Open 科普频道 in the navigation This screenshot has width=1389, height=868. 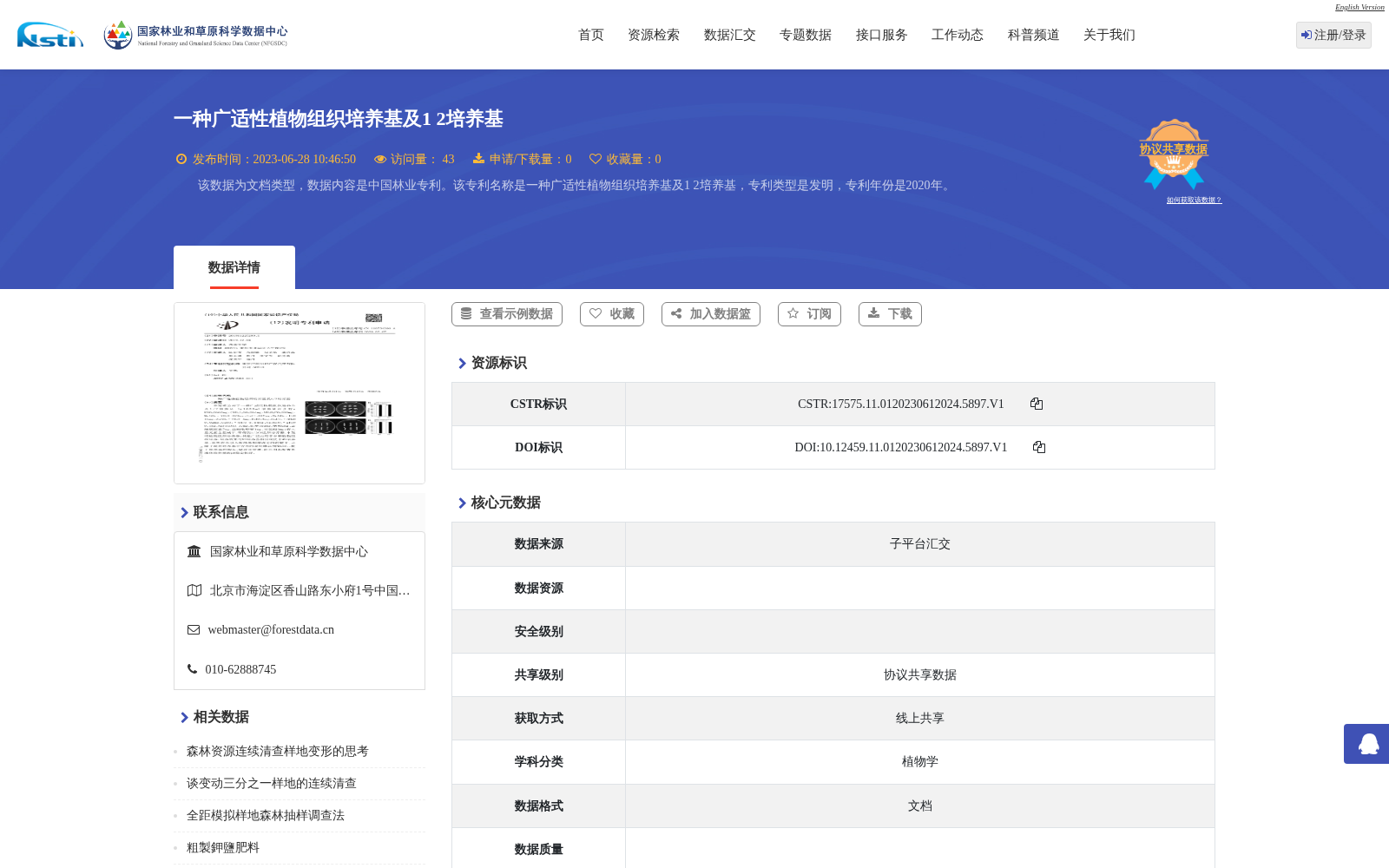point(1034,35)
